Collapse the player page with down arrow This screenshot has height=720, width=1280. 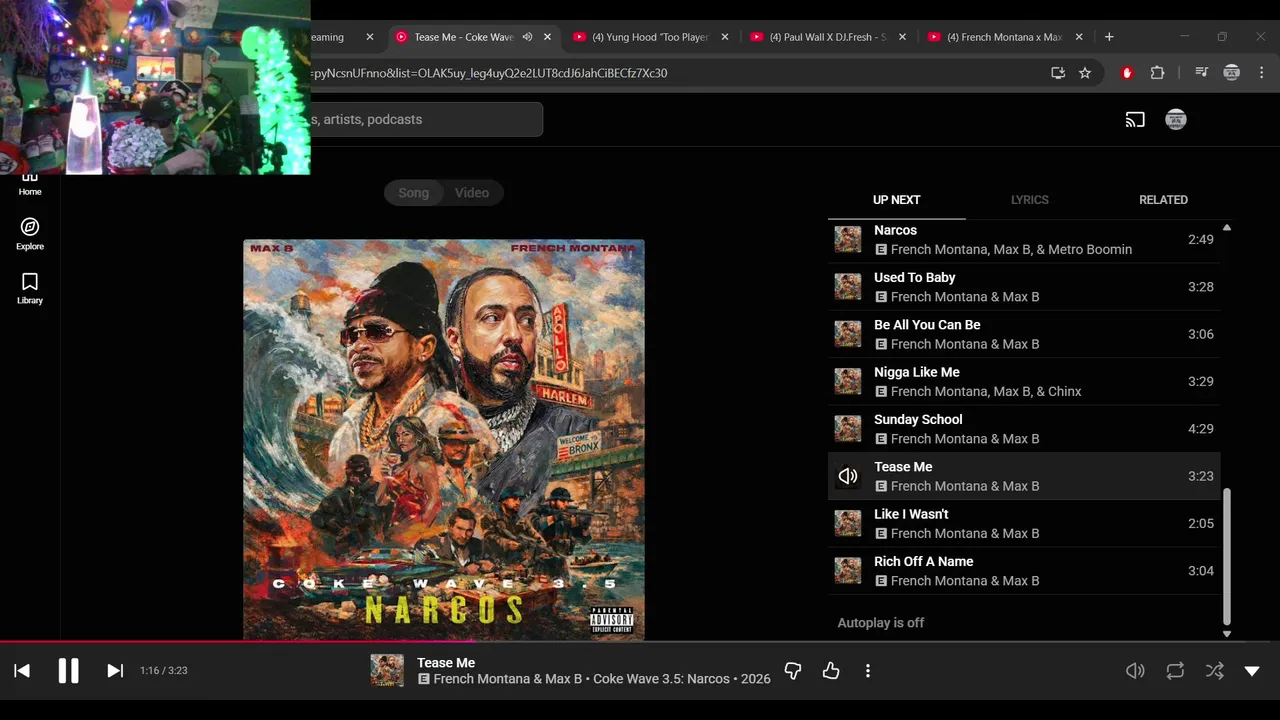point(1252,671)
